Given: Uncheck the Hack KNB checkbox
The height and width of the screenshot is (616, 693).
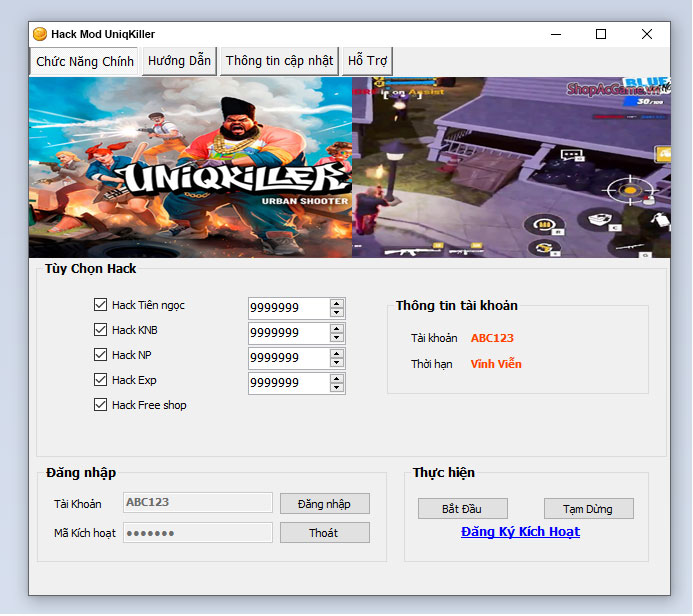Looking at the screenshot, I should (x=100, y=330).
